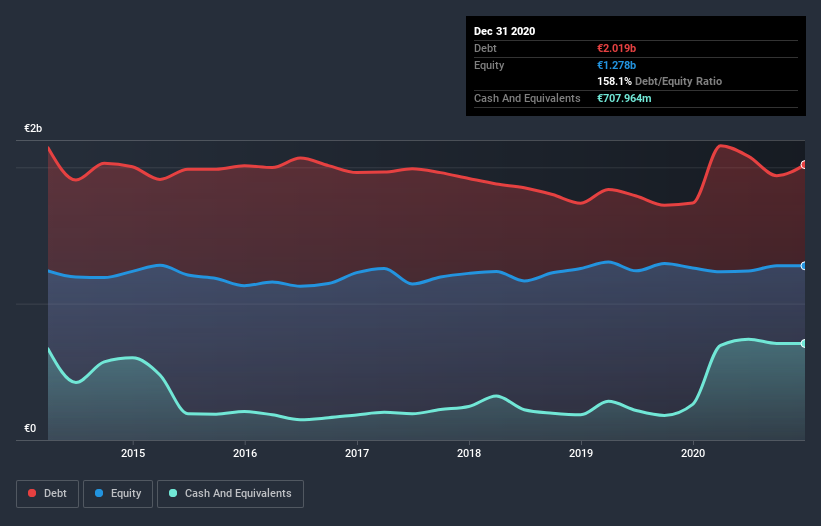Click the 2015 x-axis label
Image resolution: width=821 pixels, height=526 pixels.
pyautogui.click(x=133, y=453)
